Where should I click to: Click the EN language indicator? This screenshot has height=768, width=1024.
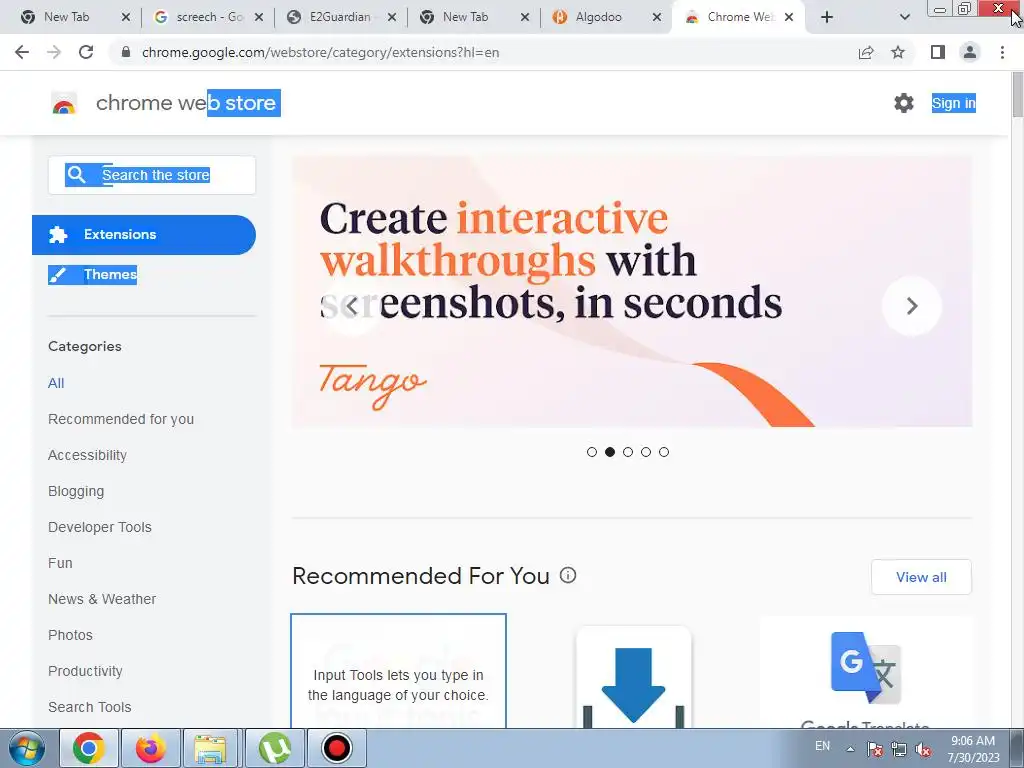click(x=822, y=746)
